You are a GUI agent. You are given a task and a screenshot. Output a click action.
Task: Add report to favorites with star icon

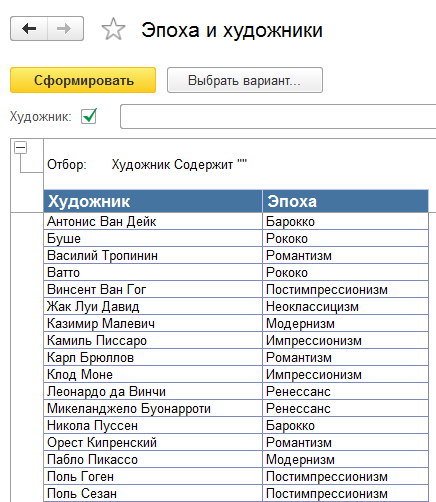point(113,29)
